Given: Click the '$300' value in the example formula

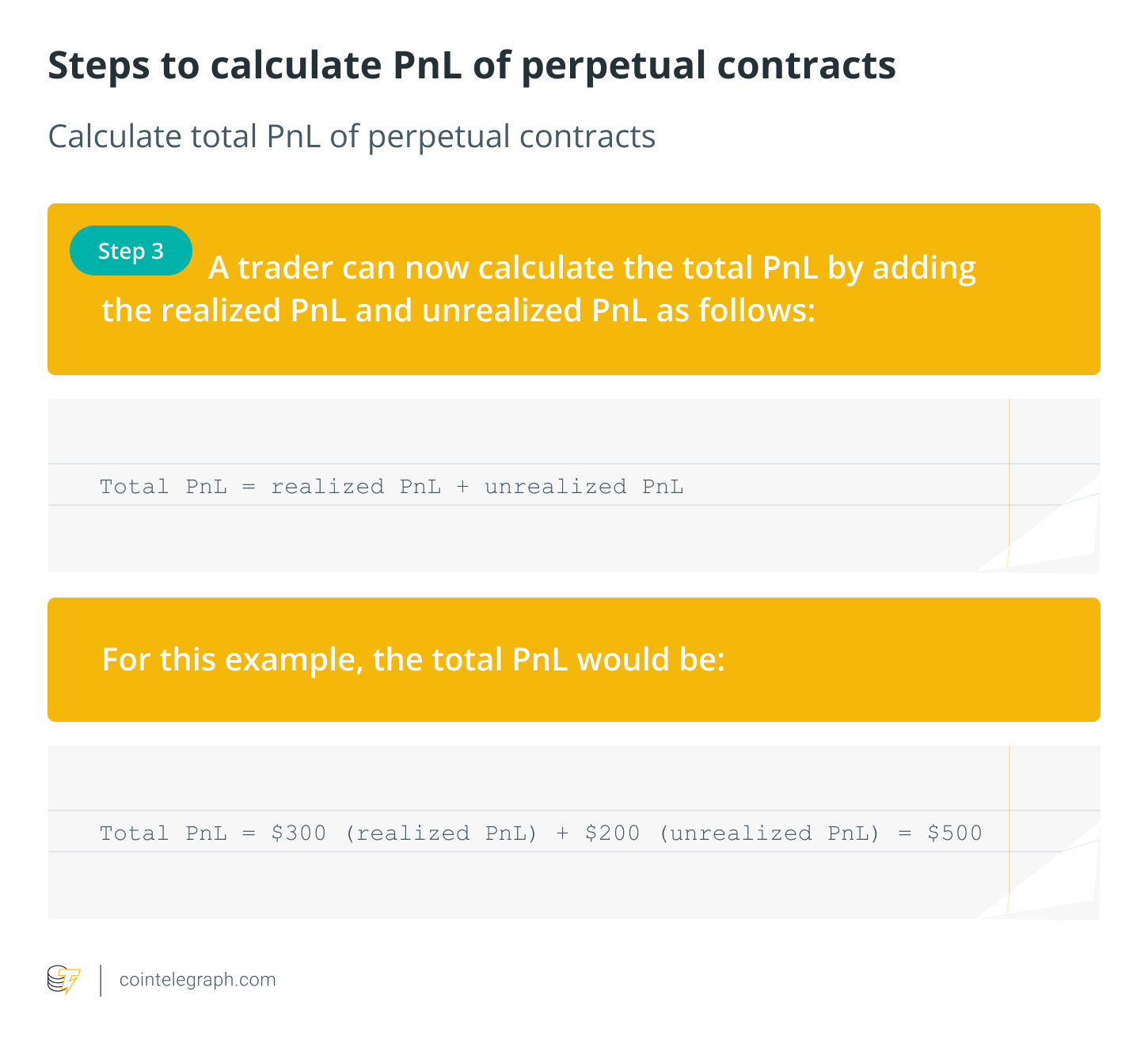Looking at the screenshot, I should click(x=298, y=833).
